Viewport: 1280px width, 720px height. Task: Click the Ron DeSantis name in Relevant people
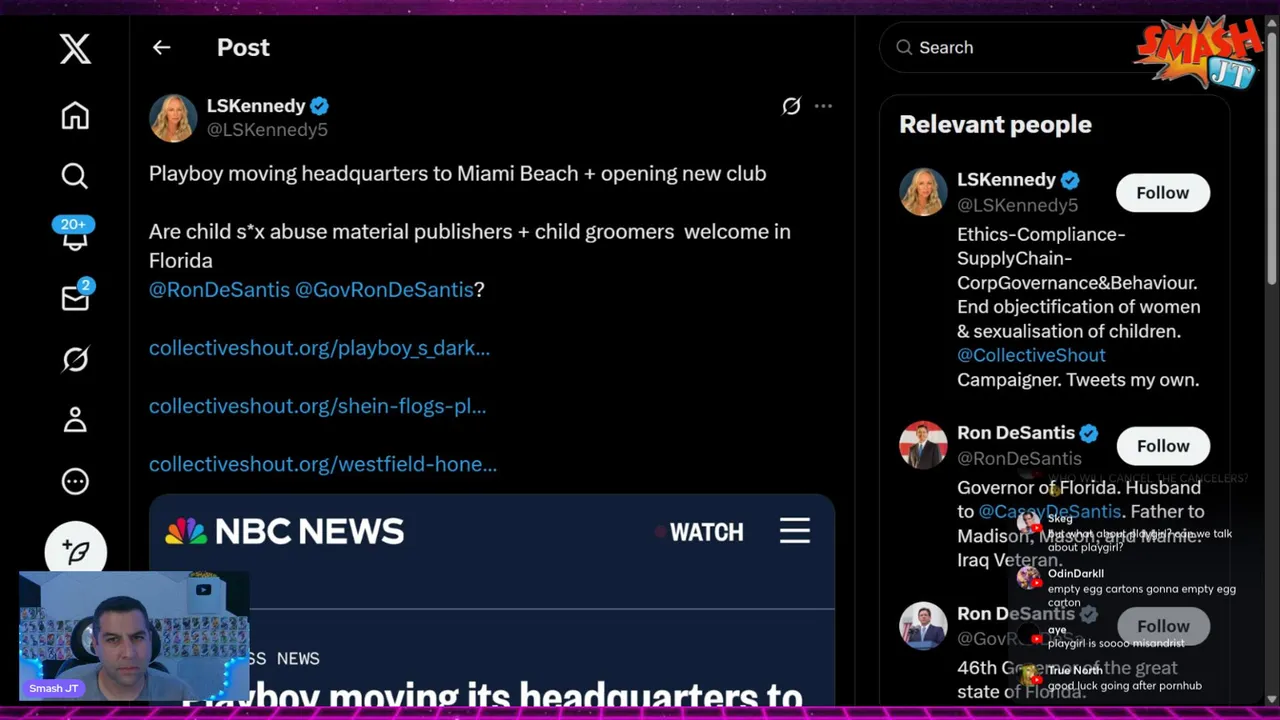click(1015, 433)
